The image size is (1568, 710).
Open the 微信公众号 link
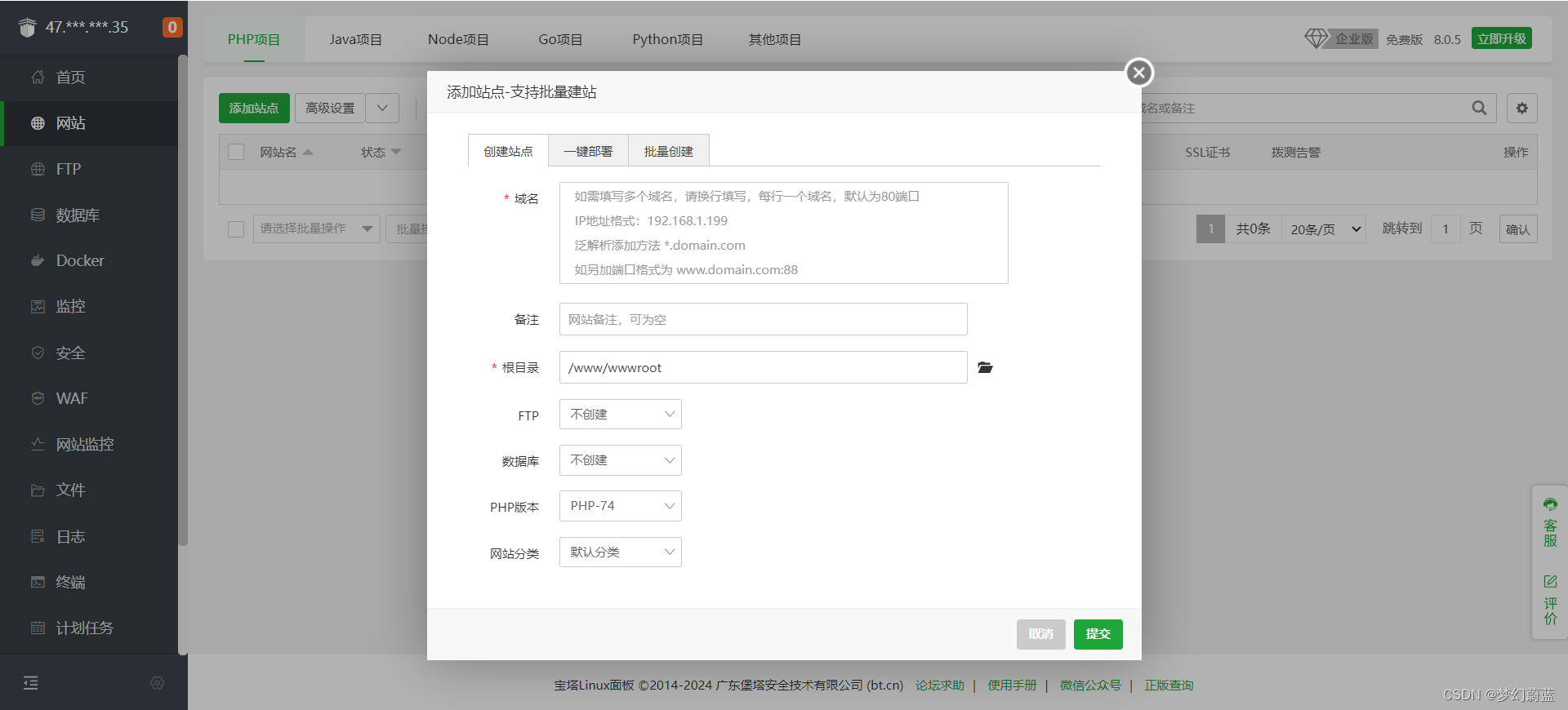click(x=1090, y=686)
